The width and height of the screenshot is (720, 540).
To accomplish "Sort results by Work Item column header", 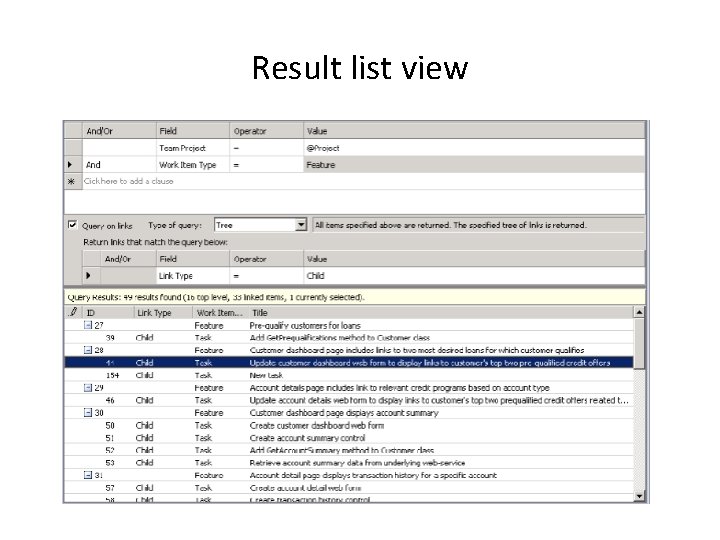I will pos(220,312).
